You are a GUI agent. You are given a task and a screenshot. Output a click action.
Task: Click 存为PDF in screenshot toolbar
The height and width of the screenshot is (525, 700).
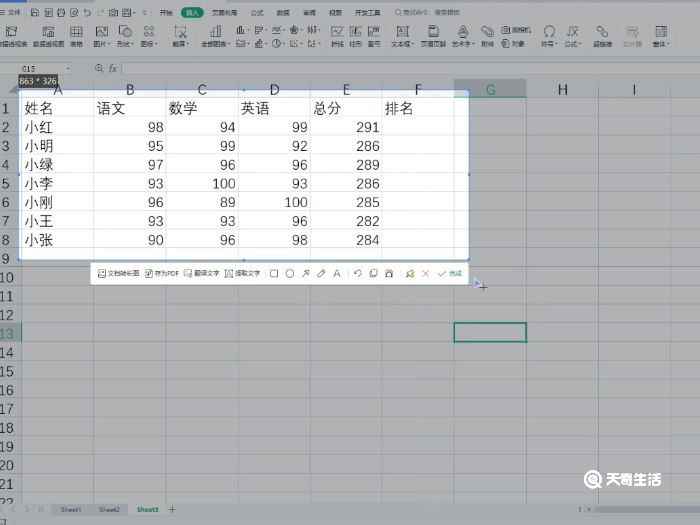pyautogui.click(x=162, y=273)
